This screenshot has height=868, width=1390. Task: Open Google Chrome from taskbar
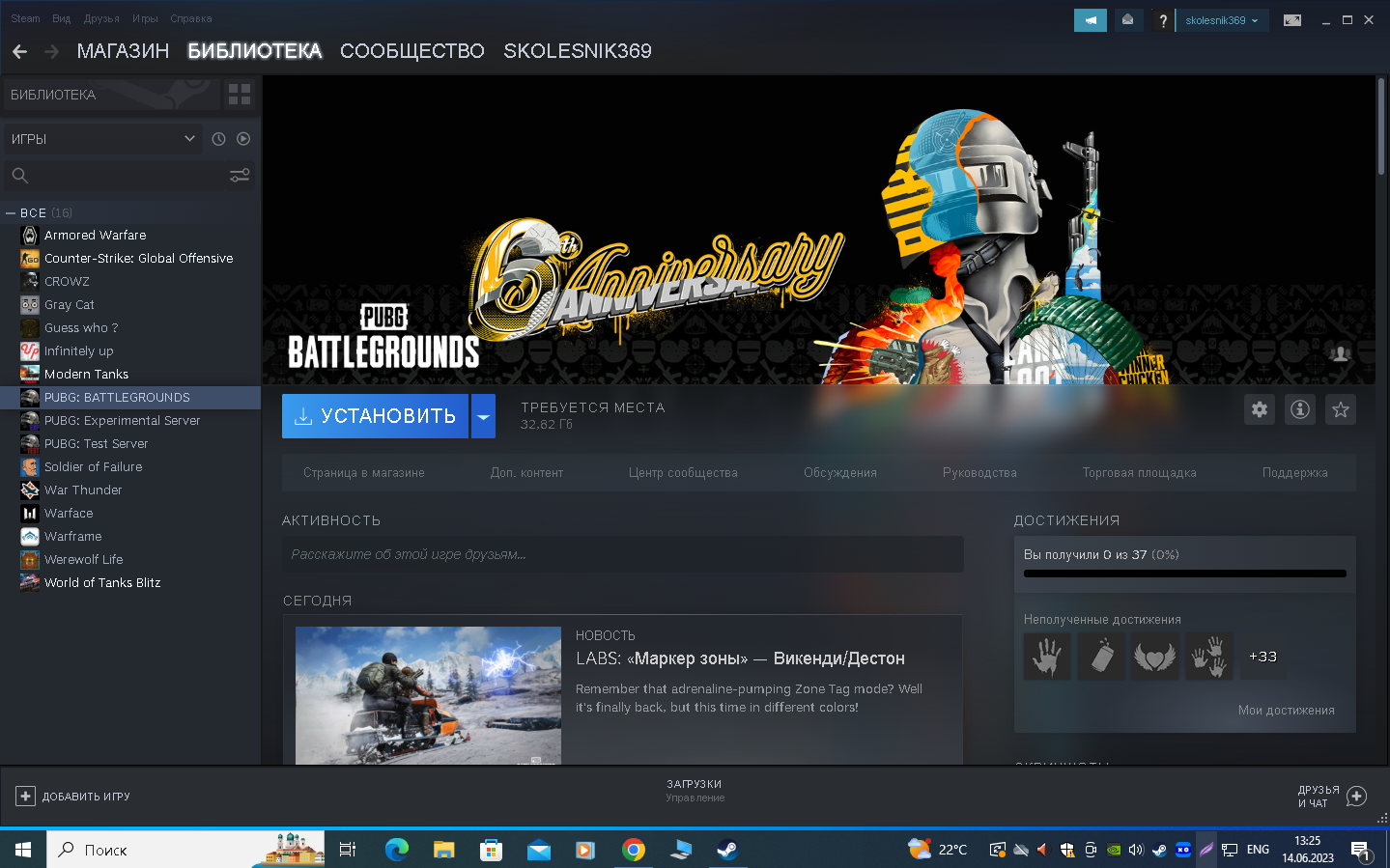634,850
